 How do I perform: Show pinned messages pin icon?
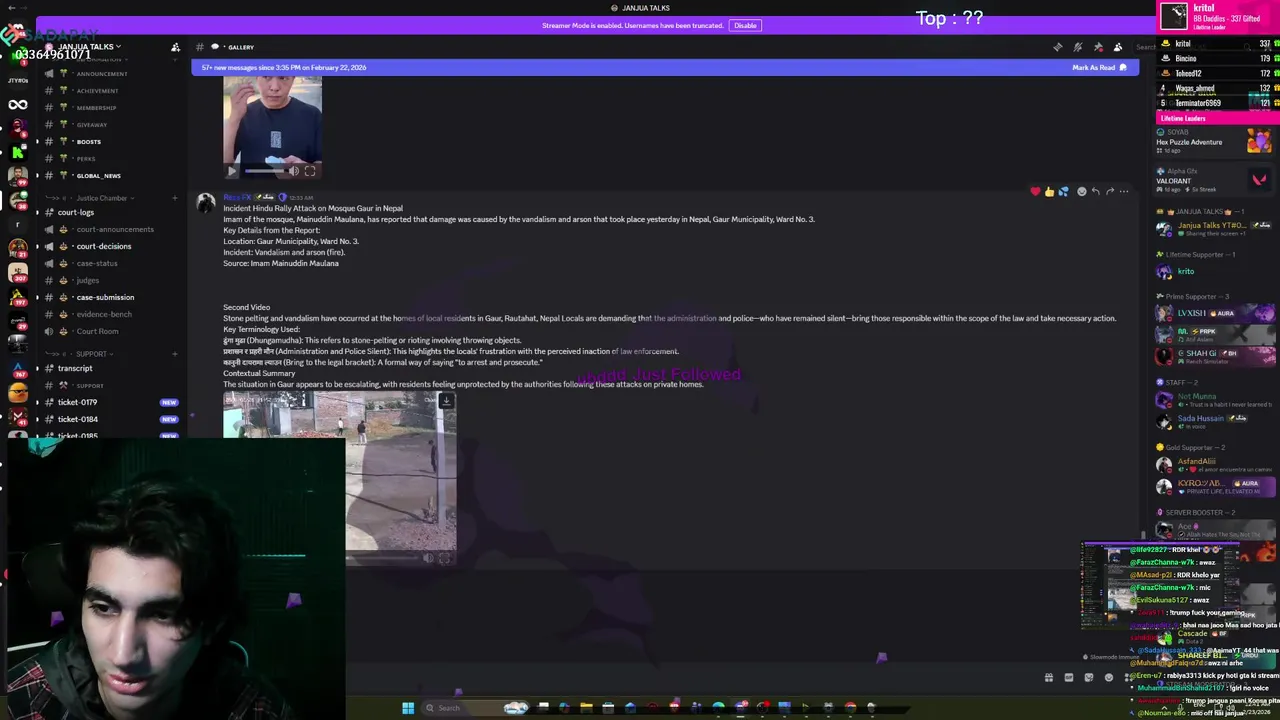point(1098,47)
